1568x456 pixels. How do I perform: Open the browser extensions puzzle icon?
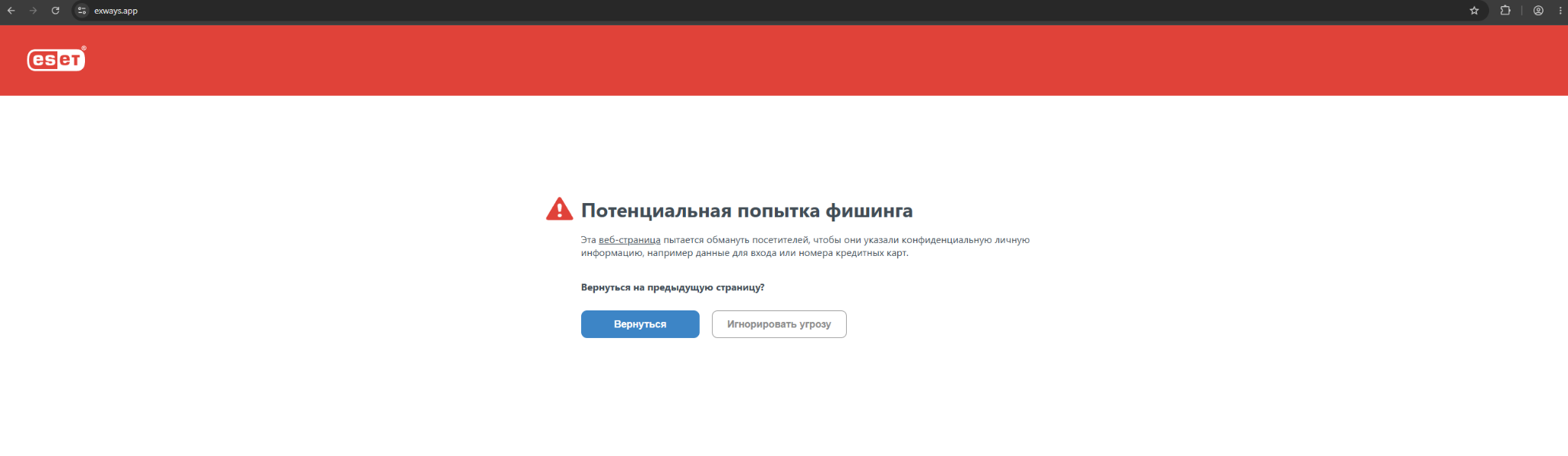point(1505,11)
